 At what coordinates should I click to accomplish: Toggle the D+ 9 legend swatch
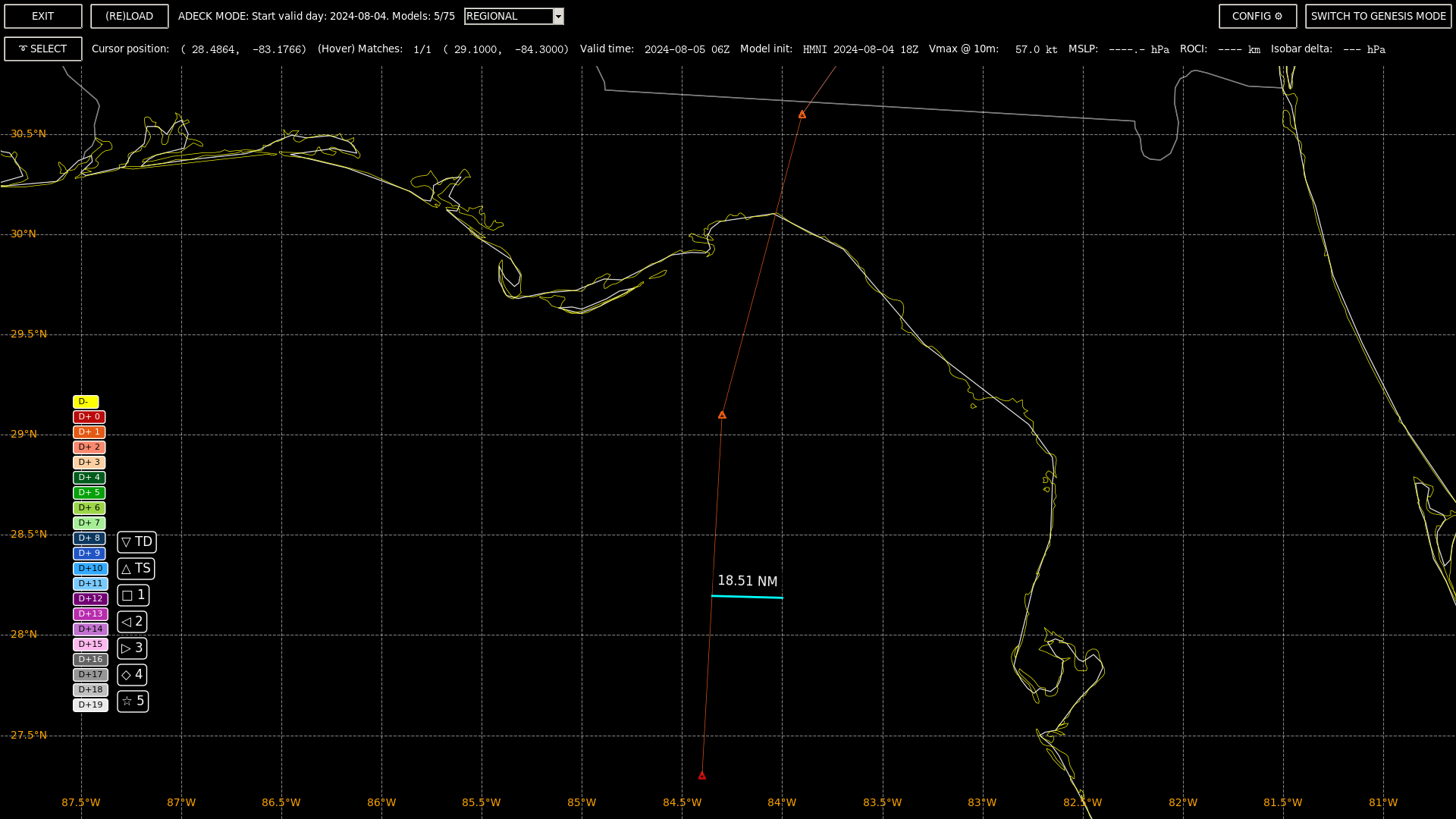[89, 554]
